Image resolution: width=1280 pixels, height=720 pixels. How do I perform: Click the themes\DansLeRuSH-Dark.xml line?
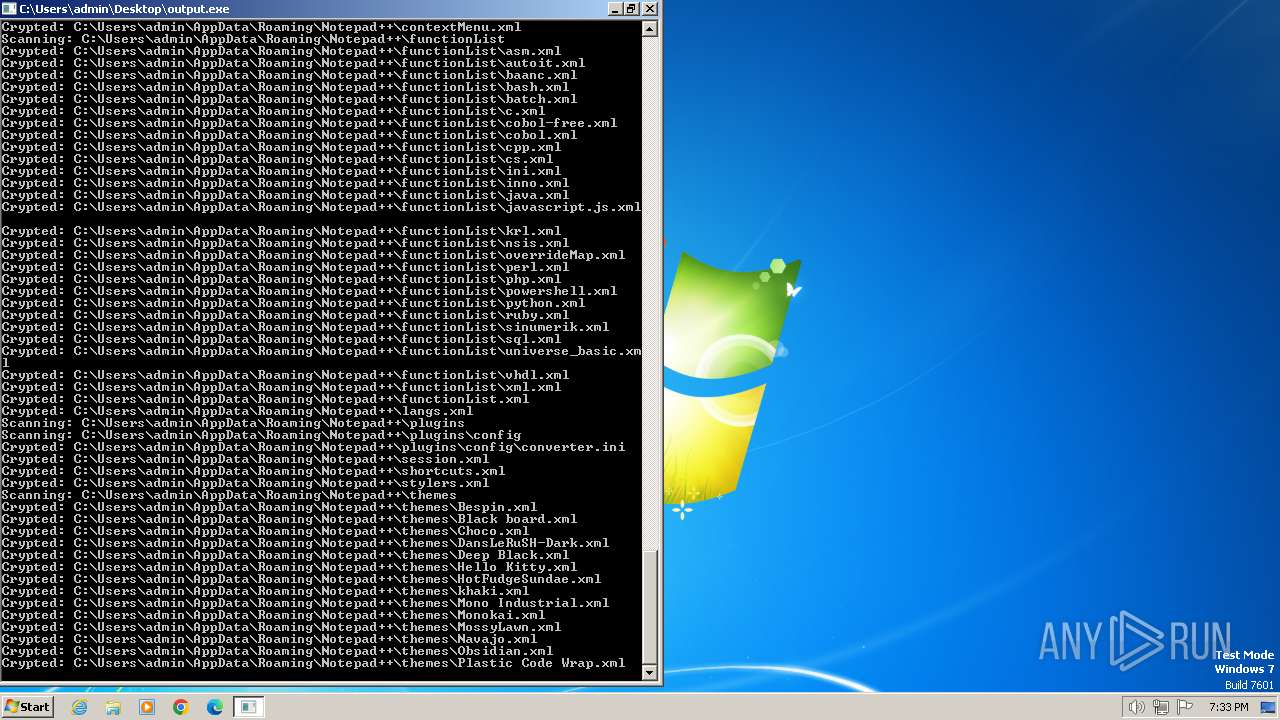tap(305, 543)
